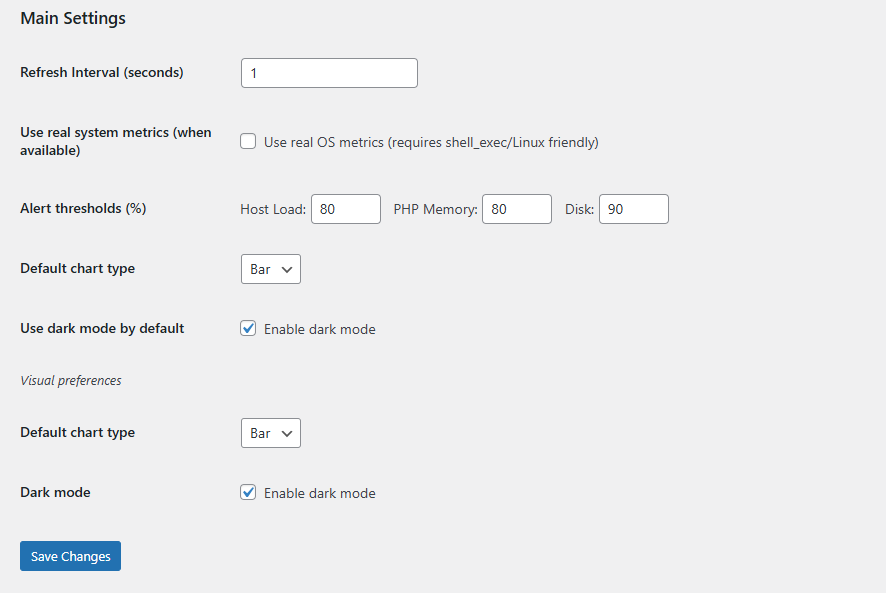The height and width of the screenshot is (593, 886).
Task: Focus the Disk threshold field
Action: (x=634, y=209)
